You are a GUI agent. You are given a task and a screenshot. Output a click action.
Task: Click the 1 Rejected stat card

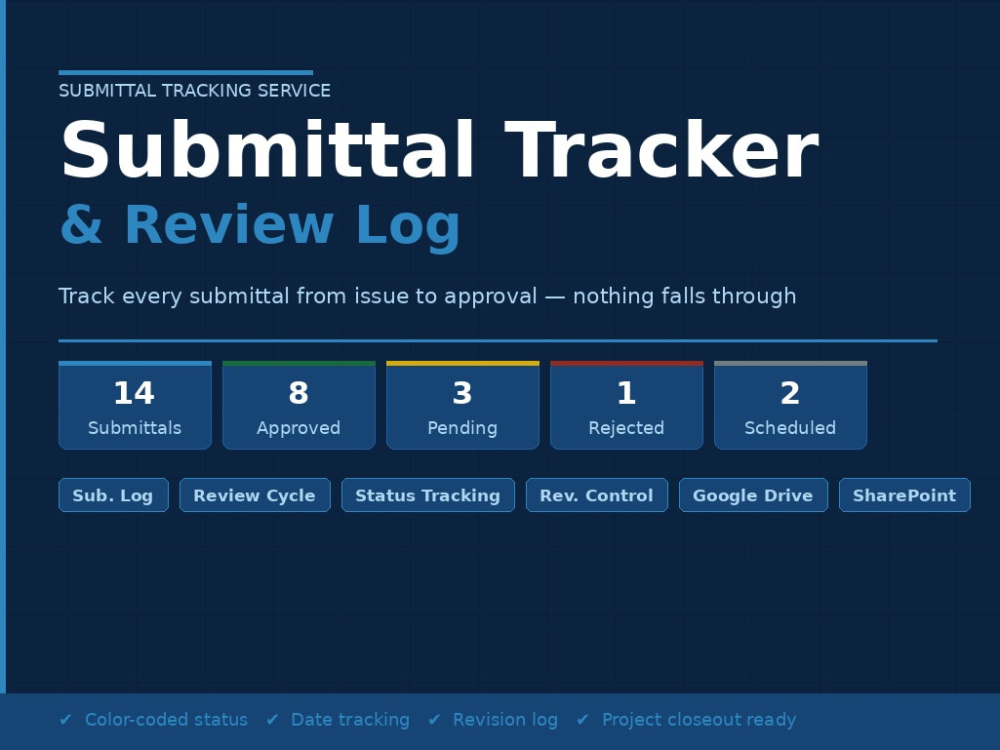pos(626,405)
